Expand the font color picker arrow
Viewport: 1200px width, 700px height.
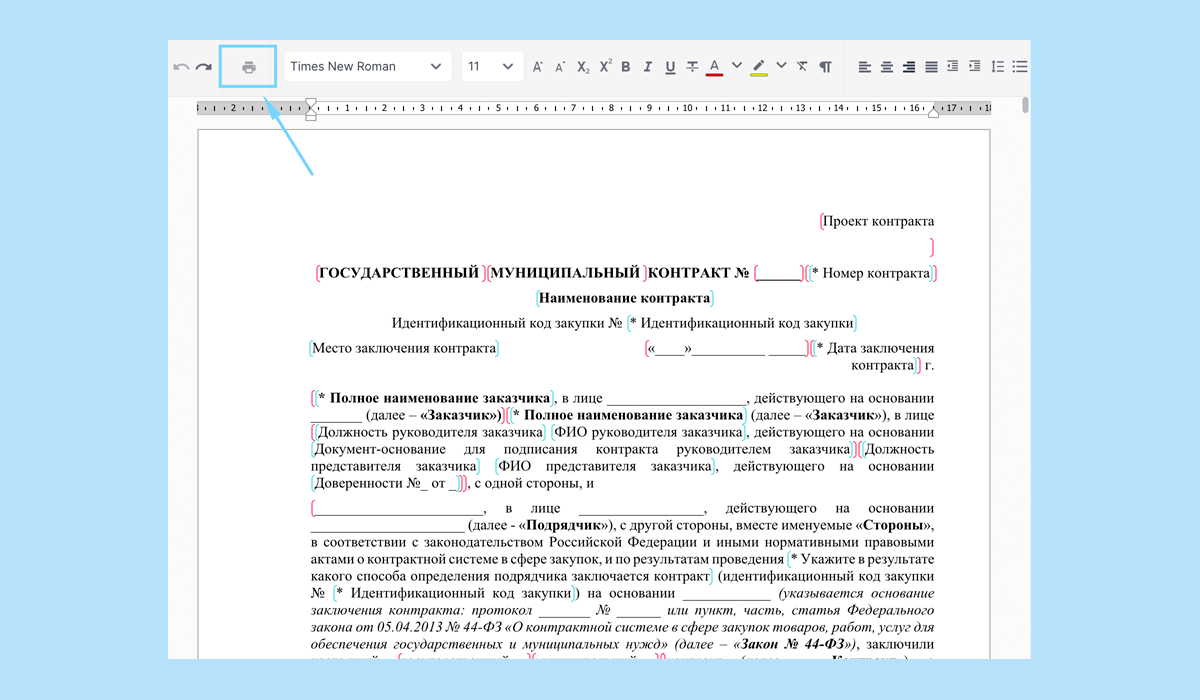[737, 66]
